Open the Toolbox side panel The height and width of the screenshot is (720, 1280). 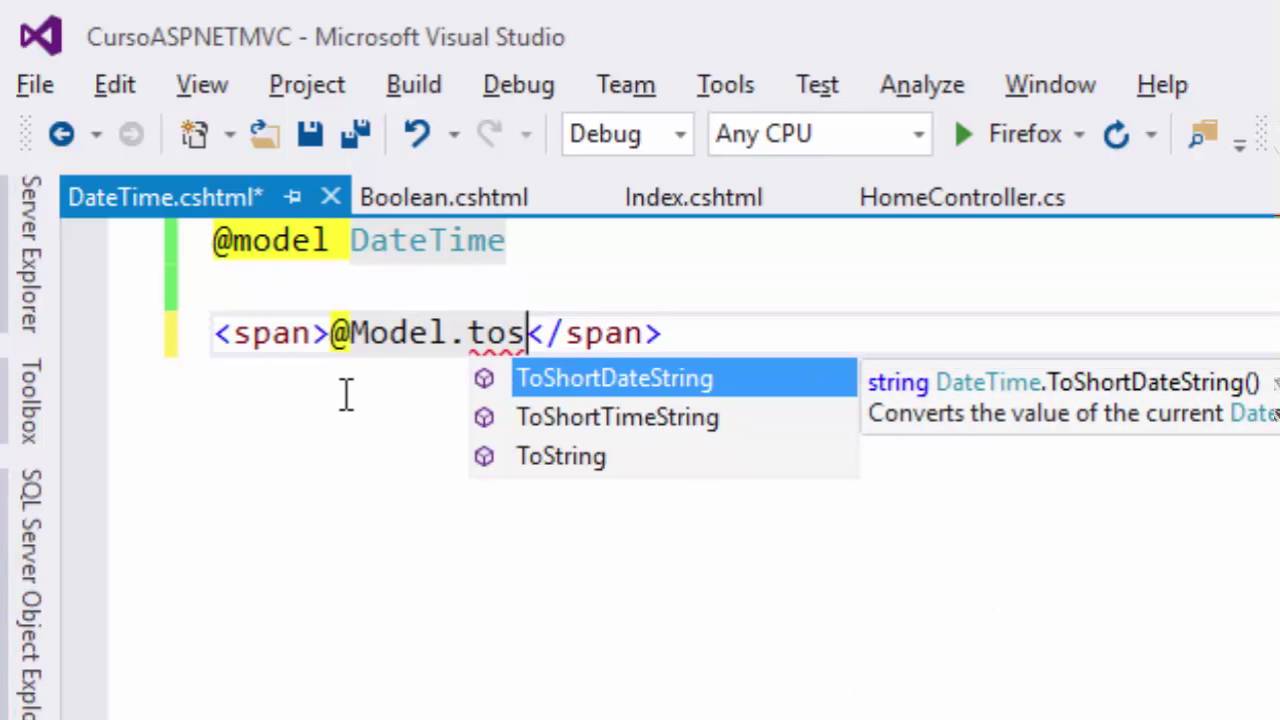click(30, 401)
